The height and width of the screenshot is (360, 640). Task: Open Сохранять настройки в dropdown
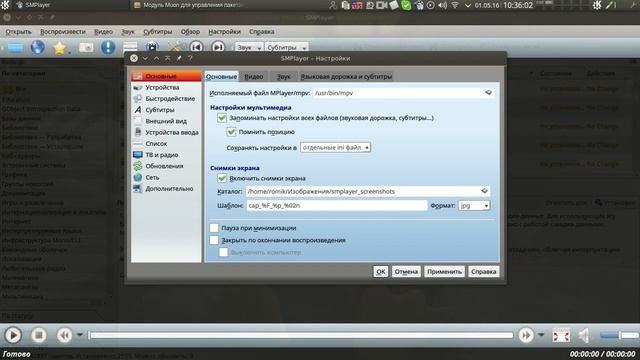[x=336, y=147]
